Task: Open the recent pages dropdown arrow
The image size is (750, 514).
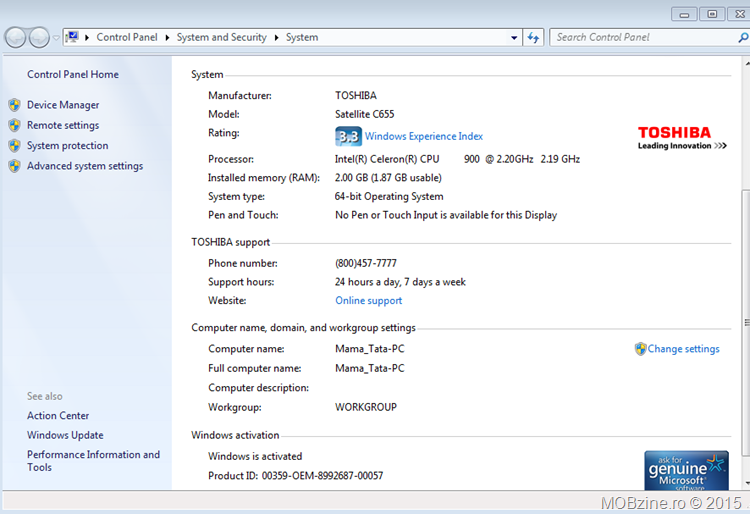Action: [x=56, y=38]
